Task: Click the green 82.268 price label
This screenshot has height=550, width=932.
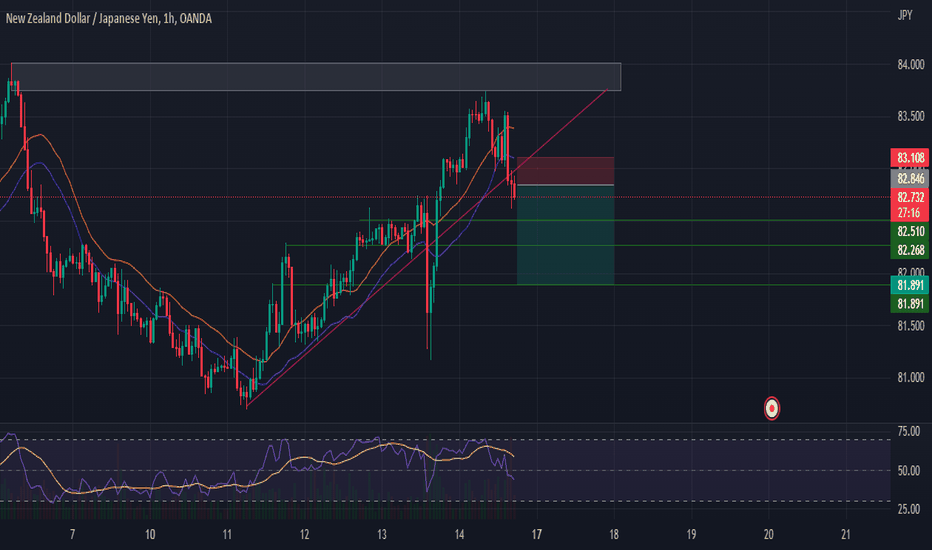Action: coord(910,250)
